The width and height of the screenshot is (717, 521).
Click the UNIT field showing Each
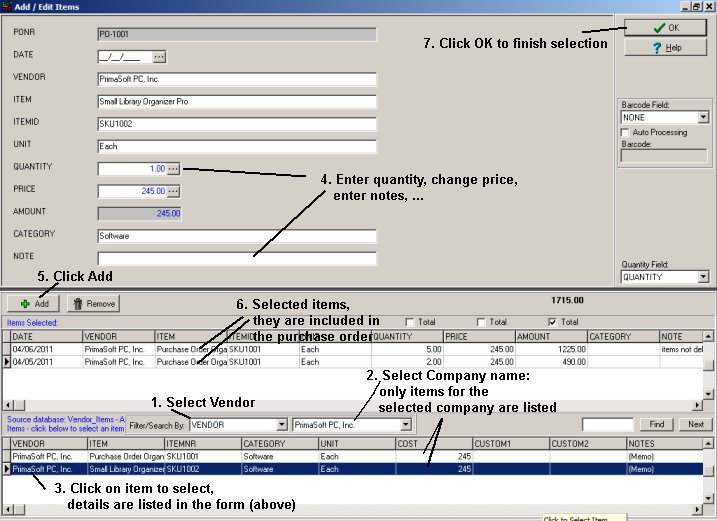237,146
